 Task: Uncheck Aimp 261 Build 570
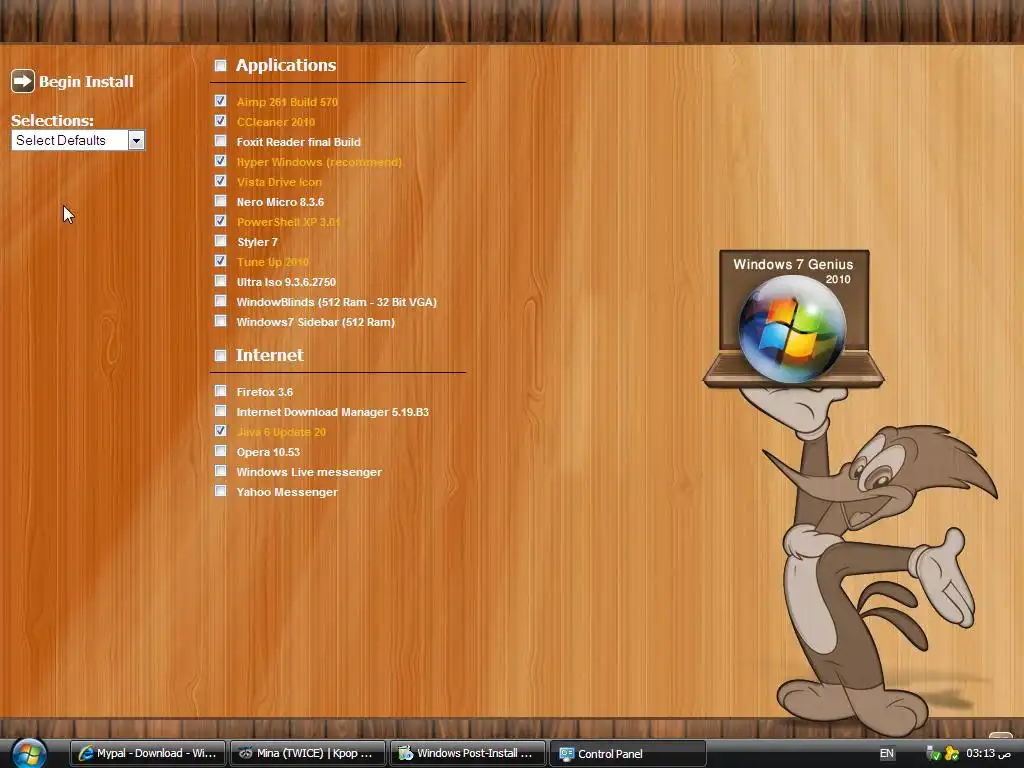[221, 101]
